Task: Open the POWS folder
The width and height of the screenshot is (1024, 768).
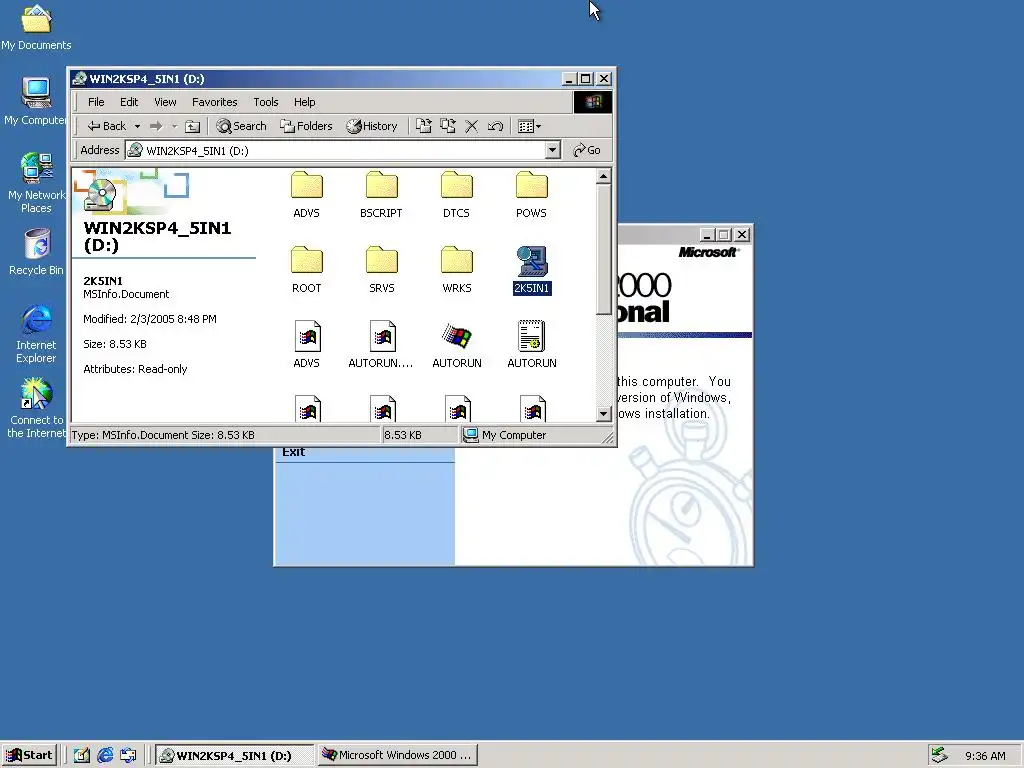Action: pos(532,194)
